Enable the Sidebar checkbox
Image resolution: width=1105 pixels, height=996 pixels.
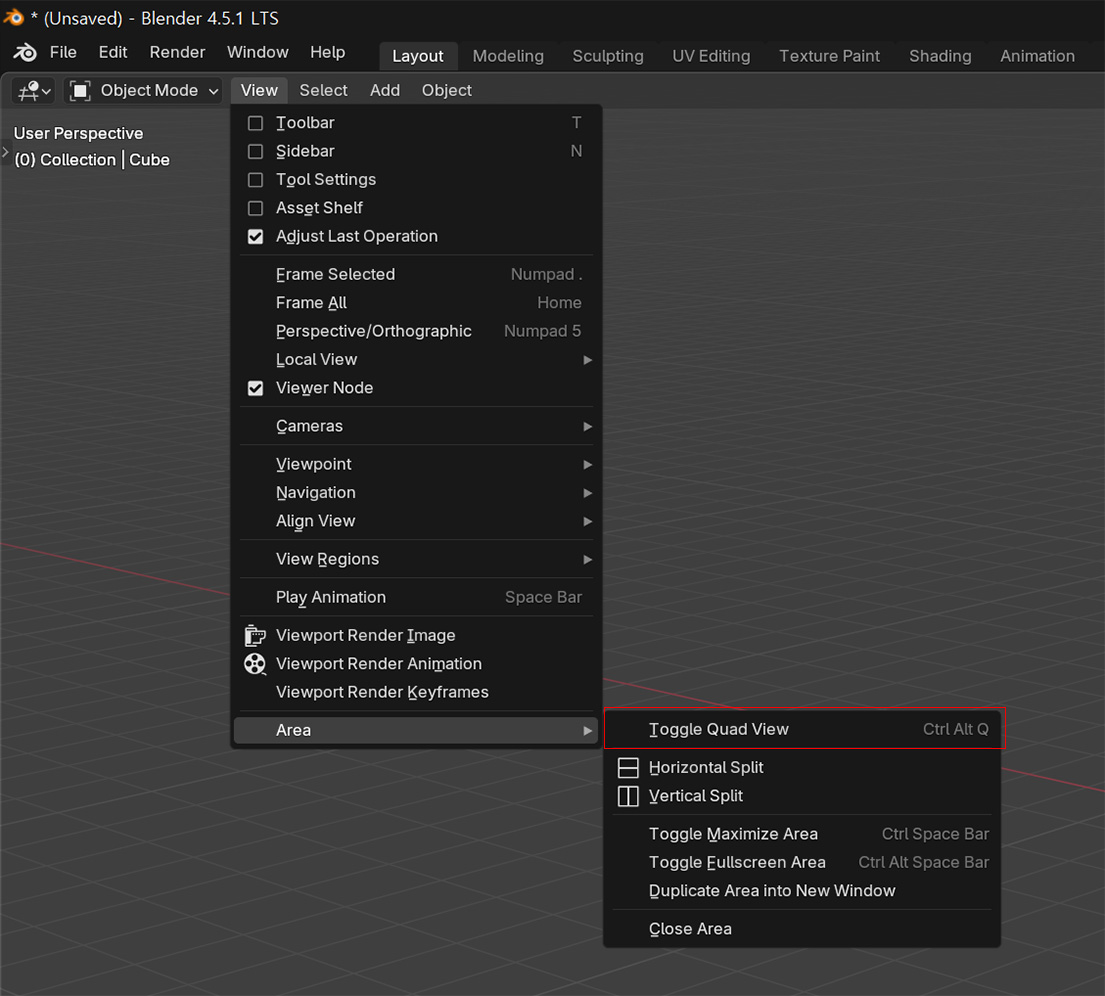256,152
